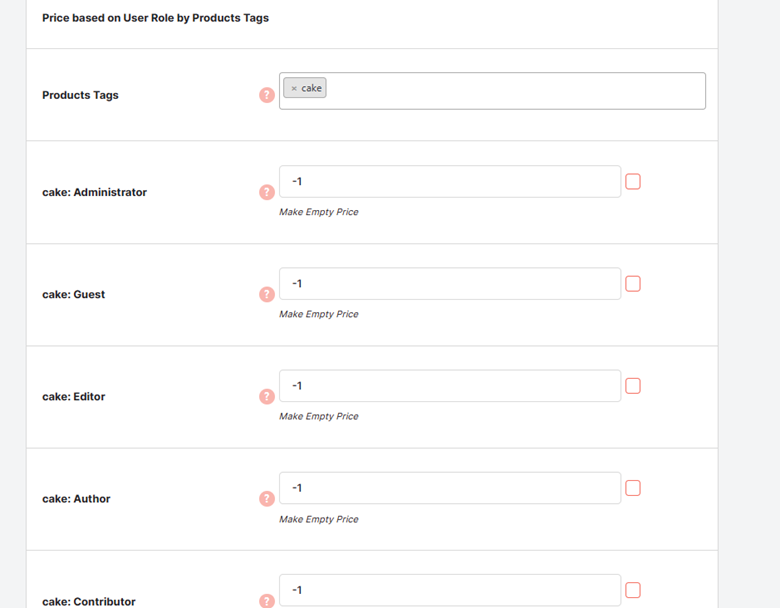This screenshot has height=608, width=780.
Task: Click the help icon beside Products Tags
Action: tap(267, 95)
